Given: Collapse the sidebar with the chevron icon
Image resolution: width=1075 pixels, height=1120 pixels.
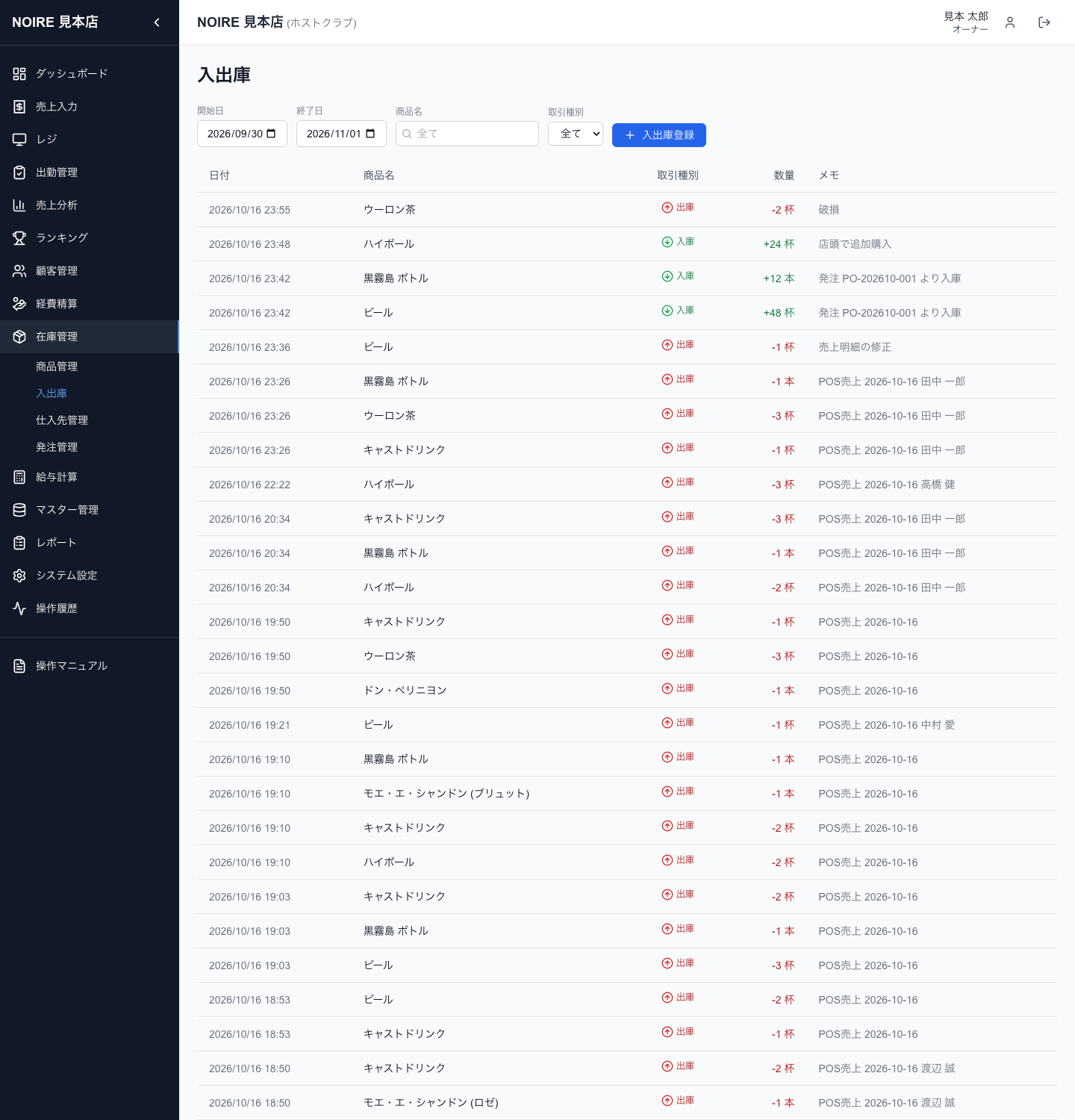Looking at the screenshot, I should pyautogui.click(x=157, y=22).
